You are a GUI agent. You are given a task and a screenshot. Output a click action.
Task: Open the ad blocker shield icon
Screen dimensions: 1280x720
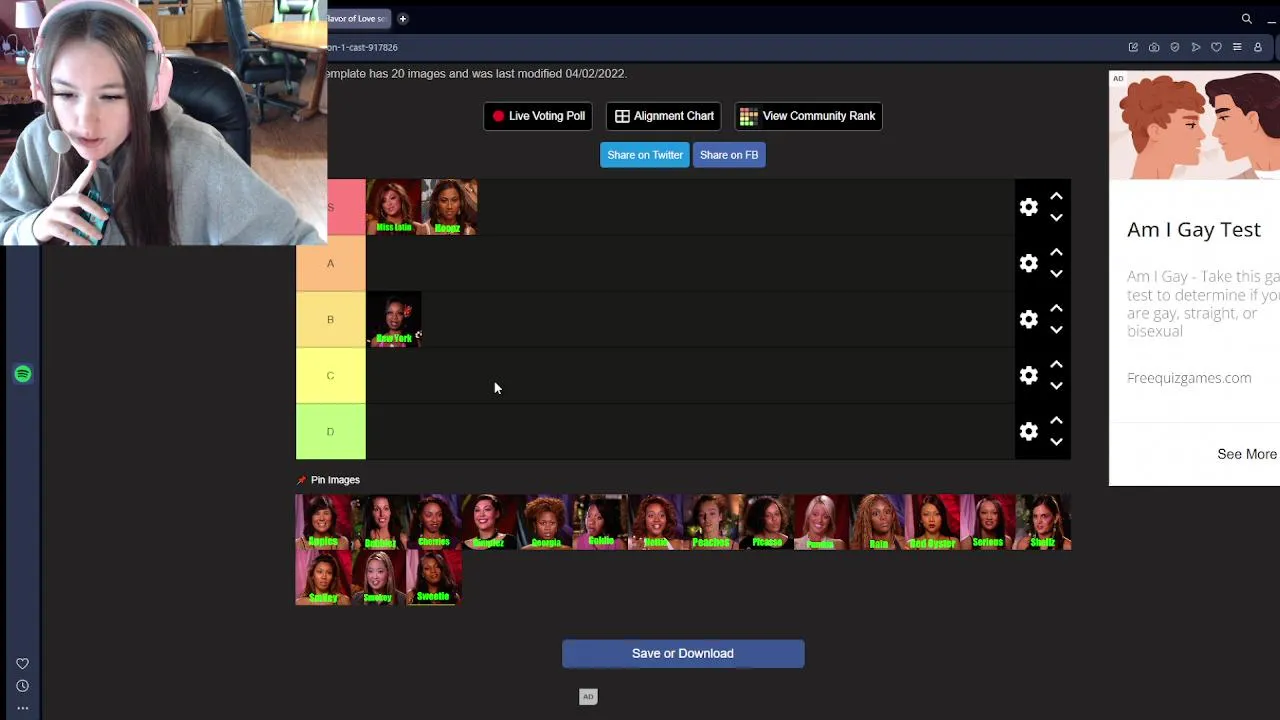[1175, 47]
